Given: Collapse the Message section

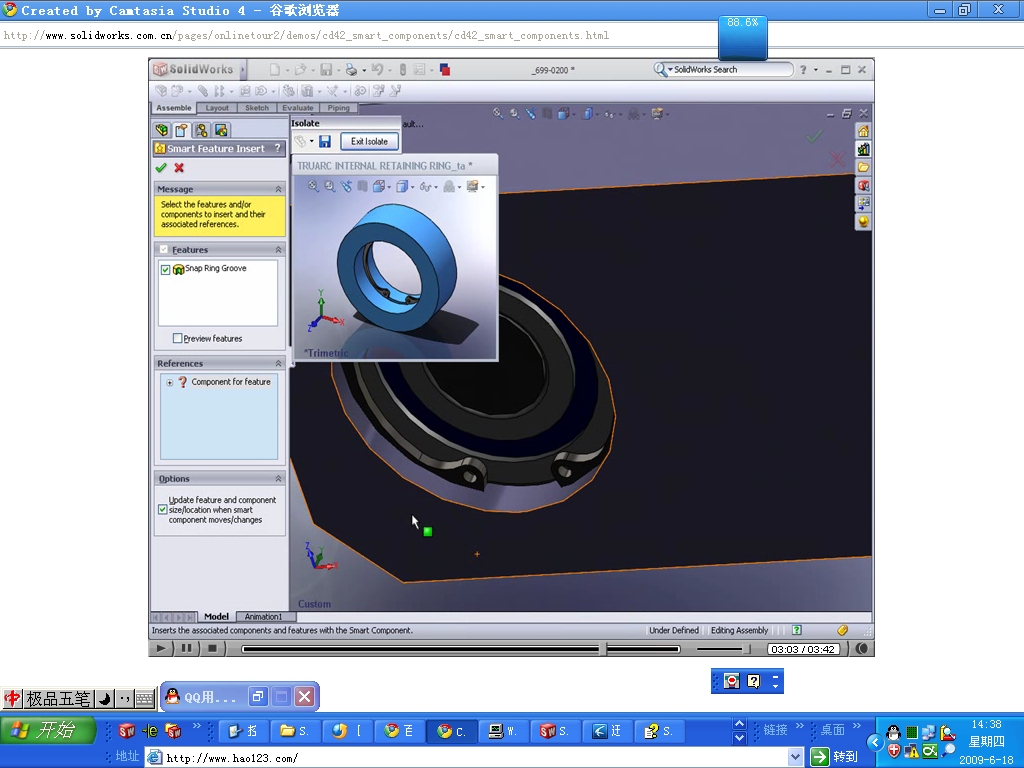Looking at the screenshot, I should [278, 189].
